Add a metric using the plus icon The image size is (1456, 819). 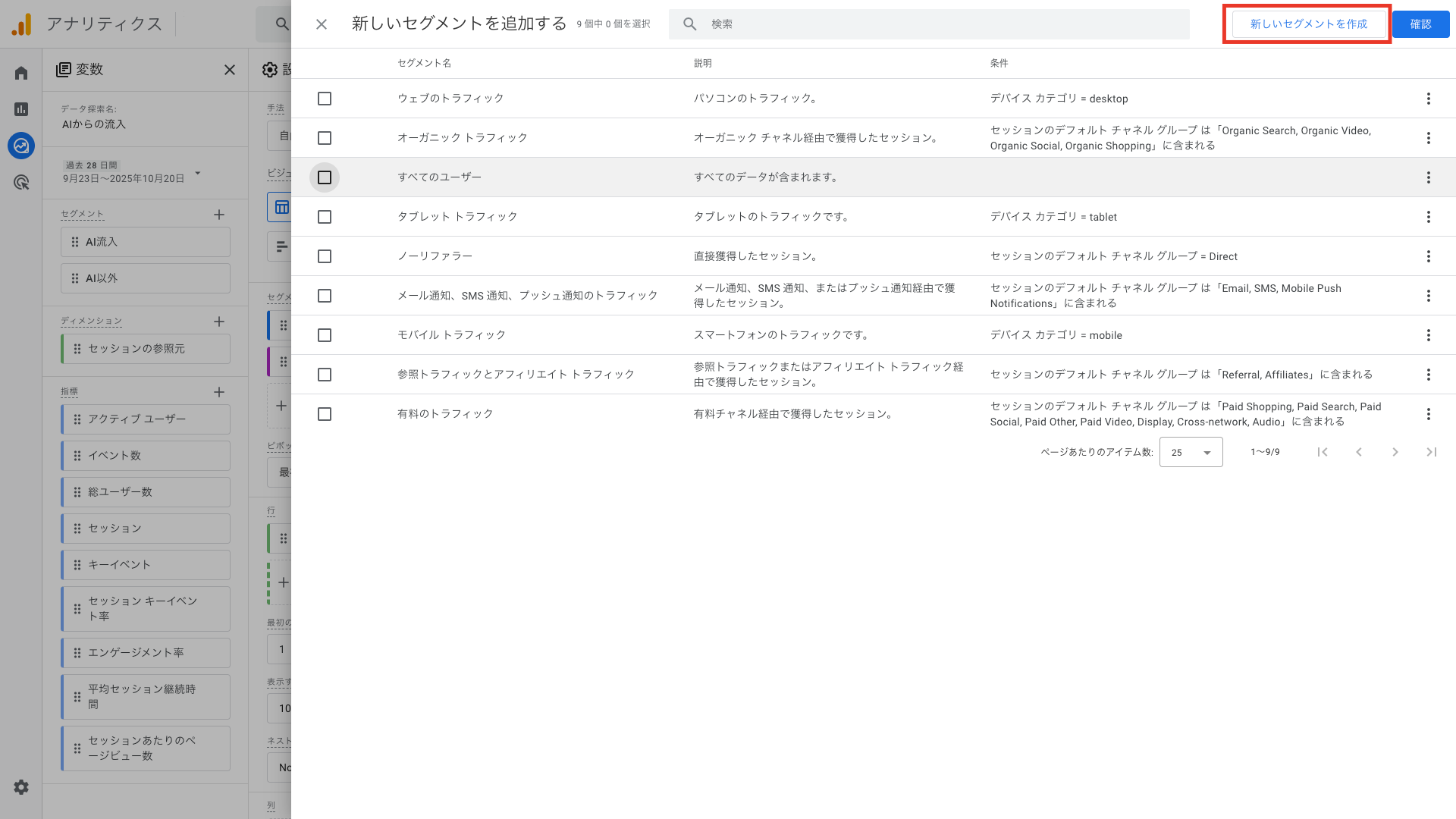pos(219,392)
